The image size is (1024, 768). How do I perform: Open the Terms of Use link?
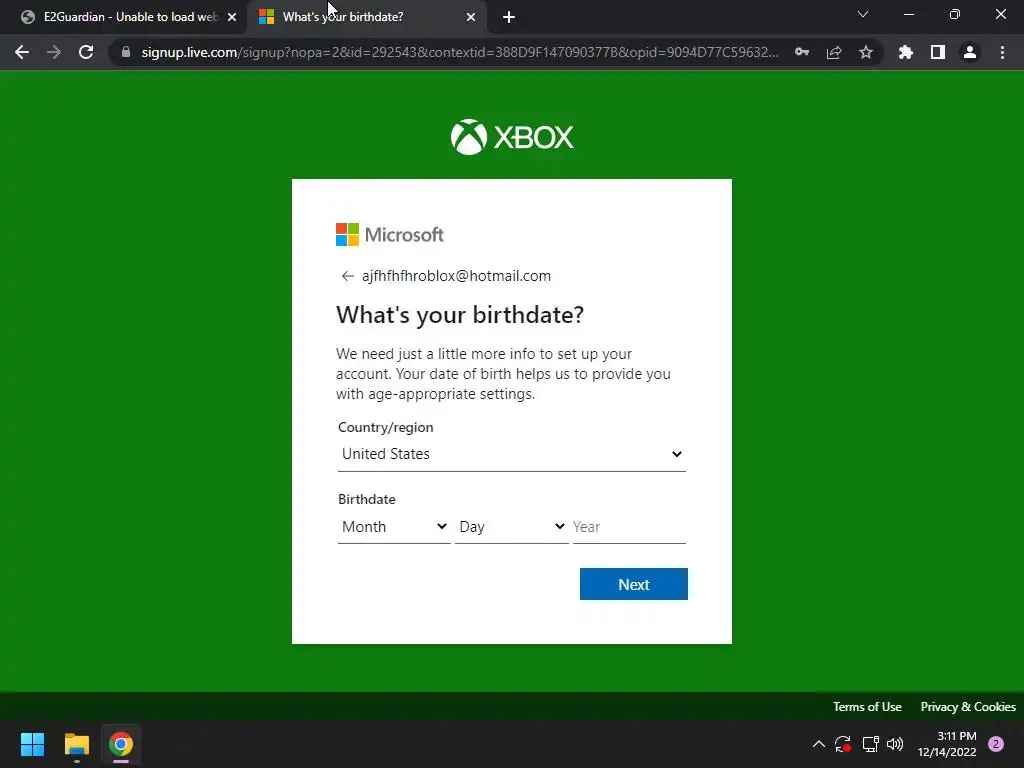pos(867,707)
